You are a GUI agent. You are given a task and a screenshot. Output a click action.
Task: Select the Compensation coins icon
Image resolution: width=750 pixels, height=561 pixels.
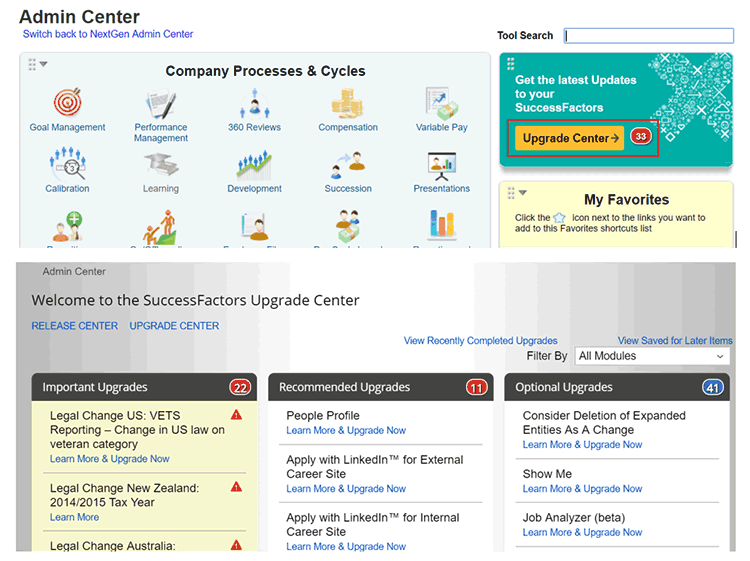(x=348, y=103)
